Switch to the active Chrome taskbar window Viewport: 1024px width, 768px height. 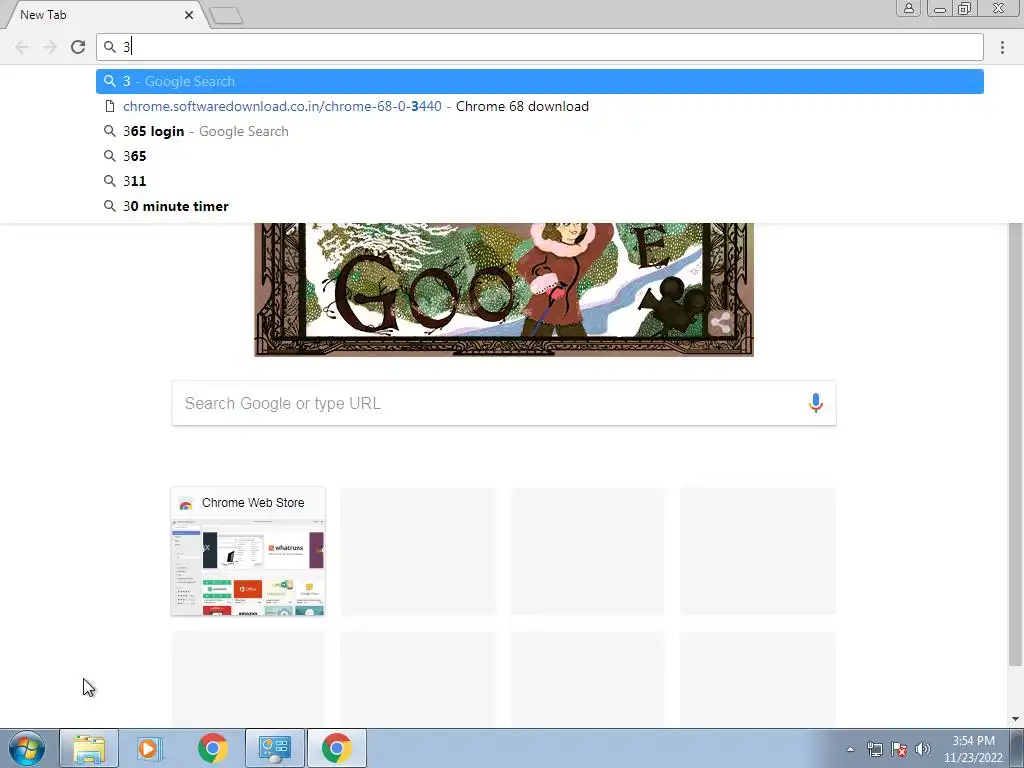point(336,748)
